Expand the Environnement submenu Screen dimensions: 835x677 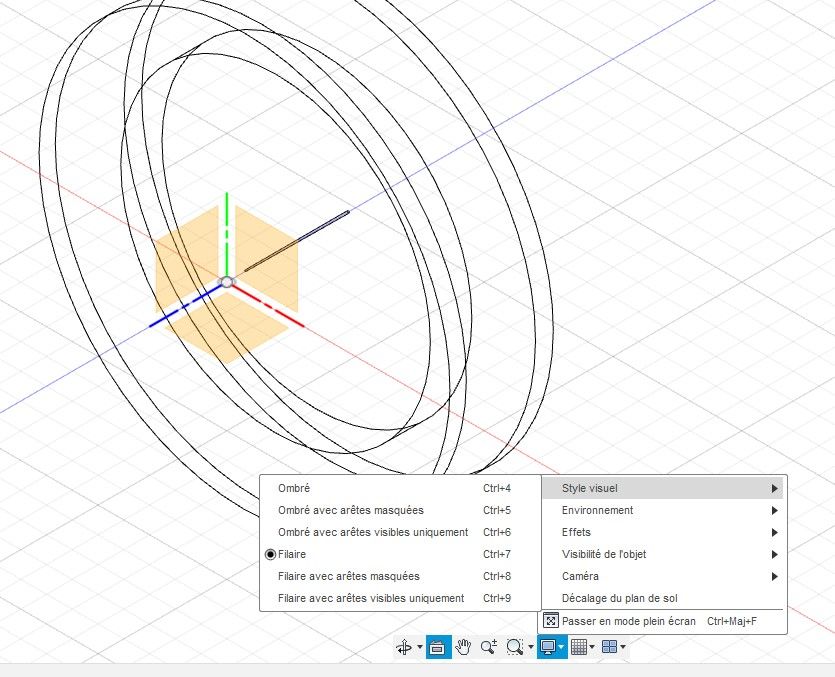(663, 510)
